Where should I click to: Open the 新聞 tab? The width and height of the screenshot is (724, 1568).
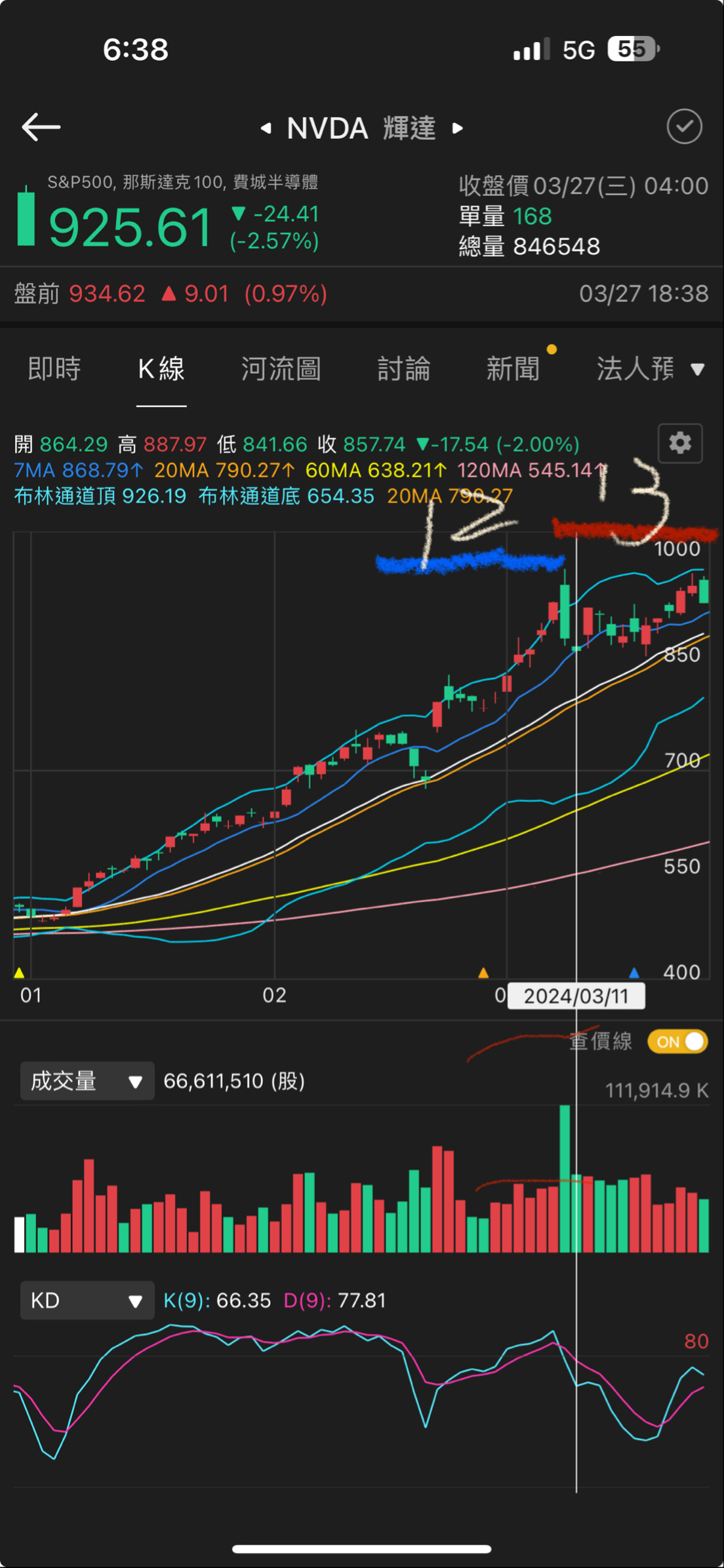(513, 369)
